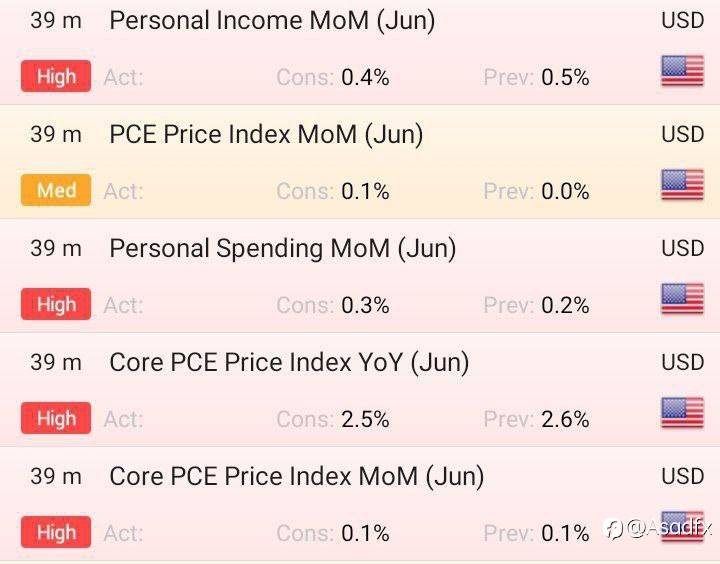This screenshot has width=720, height=564.
Task: Open the PCE Price Index MoM (Jun) event
Action: pos(266,135)
